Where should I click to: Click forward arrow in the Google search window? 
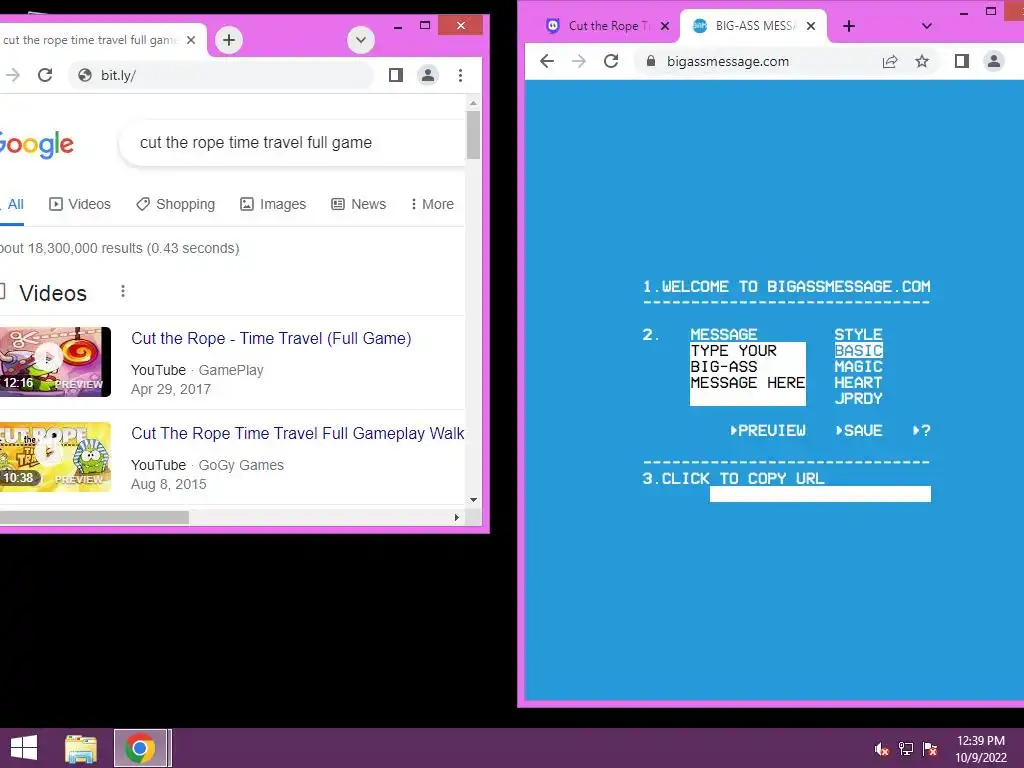[13, 75]
